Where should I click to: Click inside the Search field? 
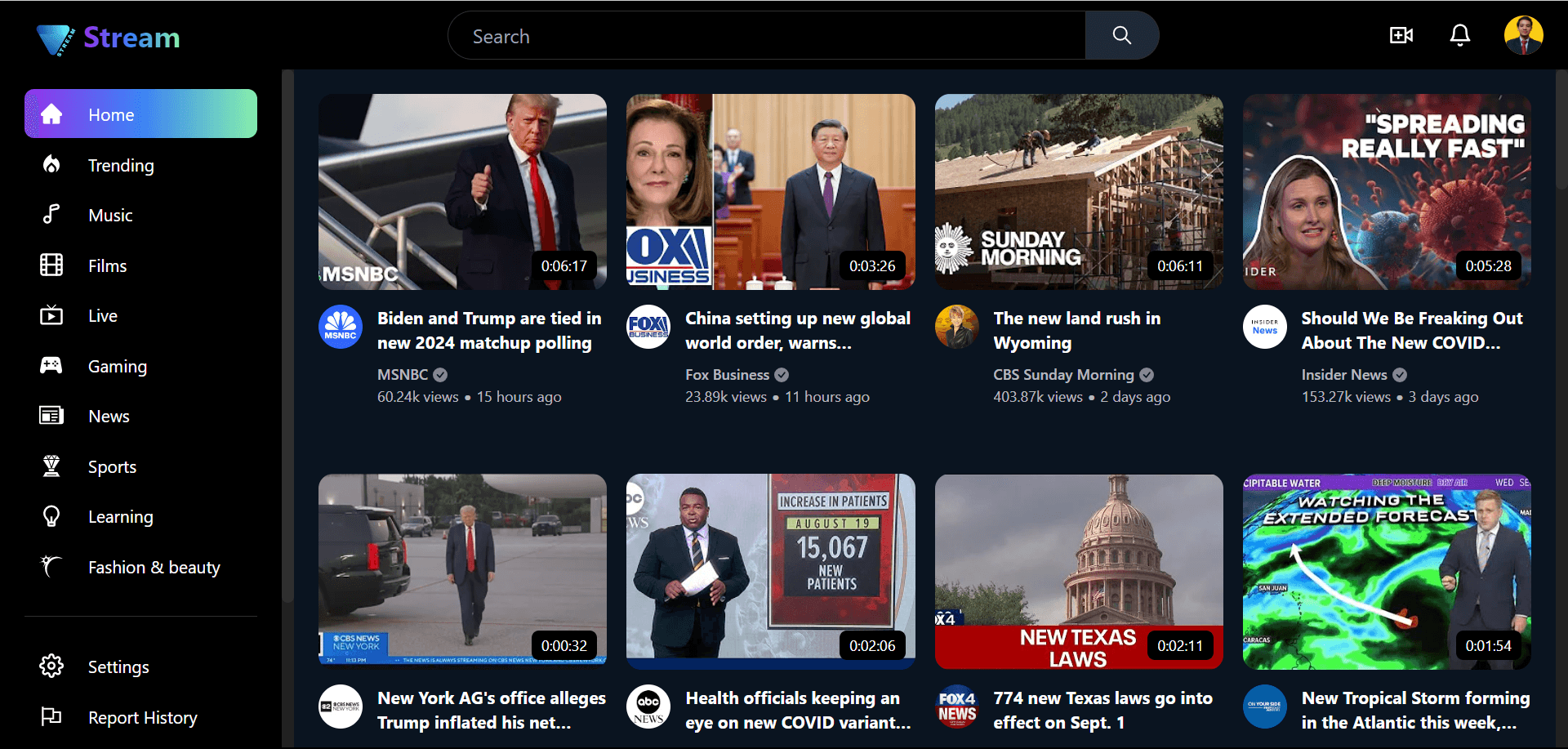pos(767,35)
